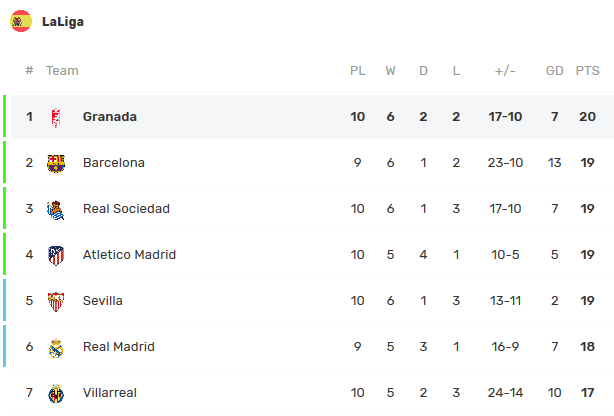Click the Atletico Madrid club crest
The width and height of the screenshot is (614, 416).
[x=56, y=255]
